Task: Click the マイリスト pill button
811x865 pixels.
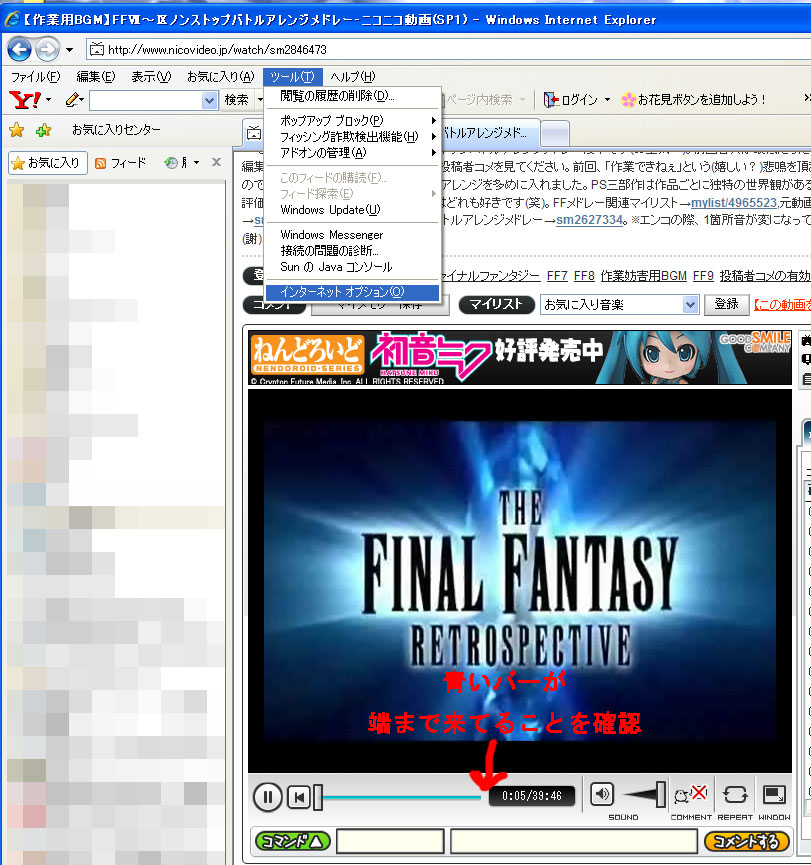Action: (496, 305)
